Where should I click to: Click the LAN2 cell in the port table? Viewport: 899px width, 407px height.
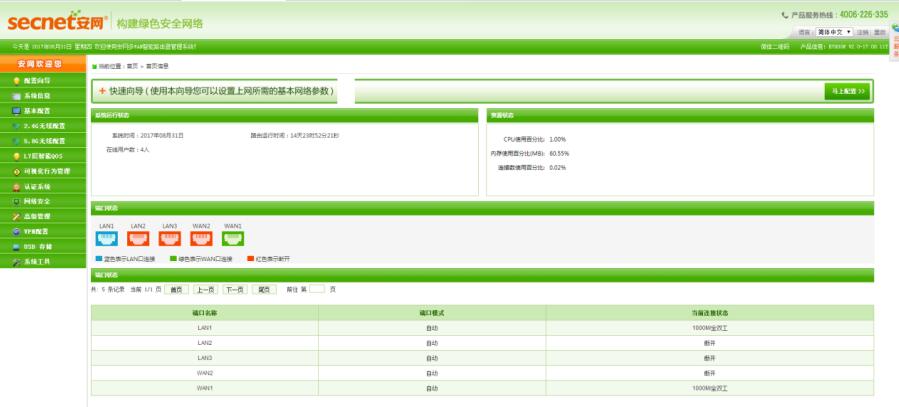click(x=205, y=343)
